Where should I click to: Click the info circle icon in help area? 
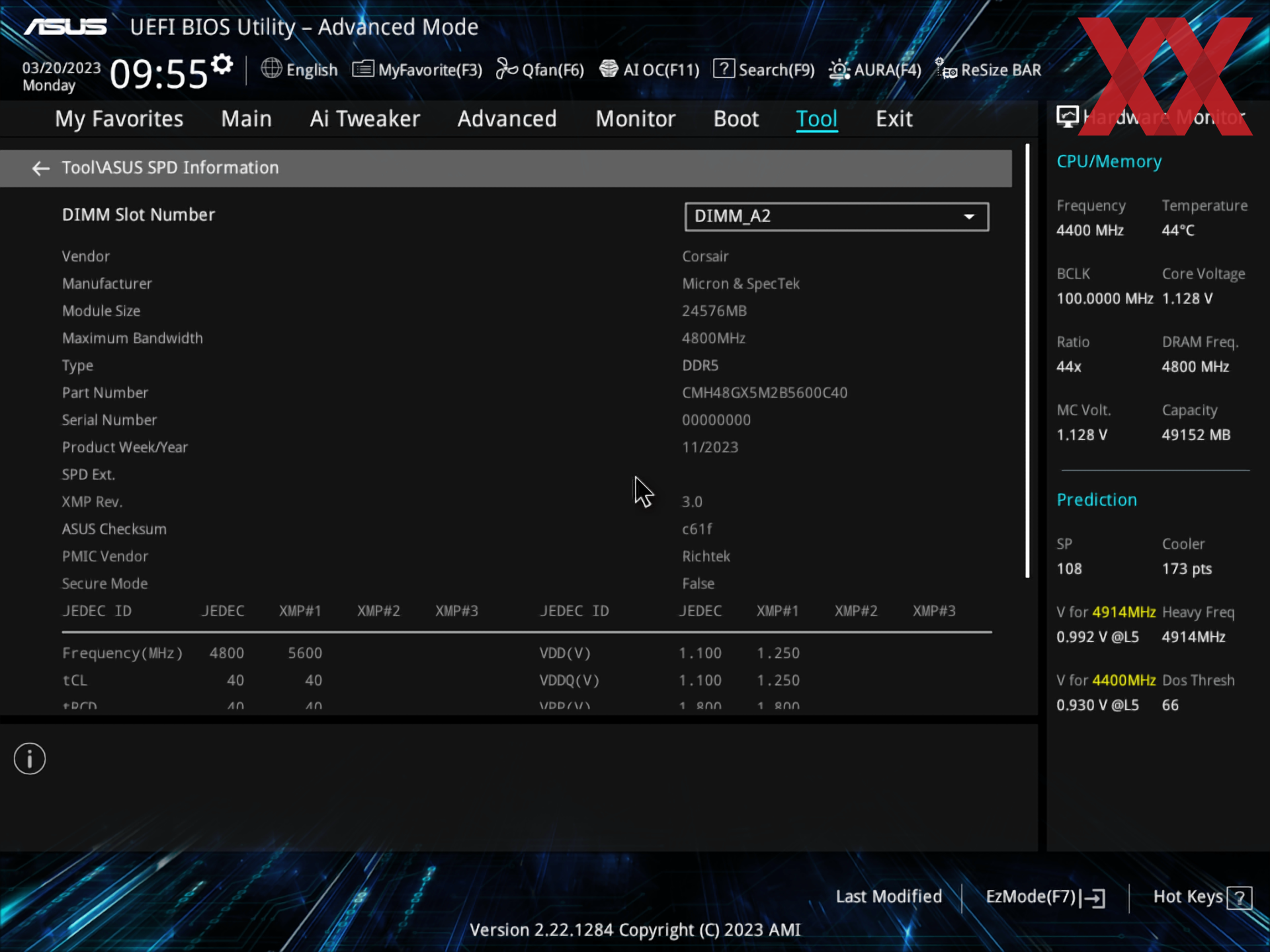click(30, 758)
